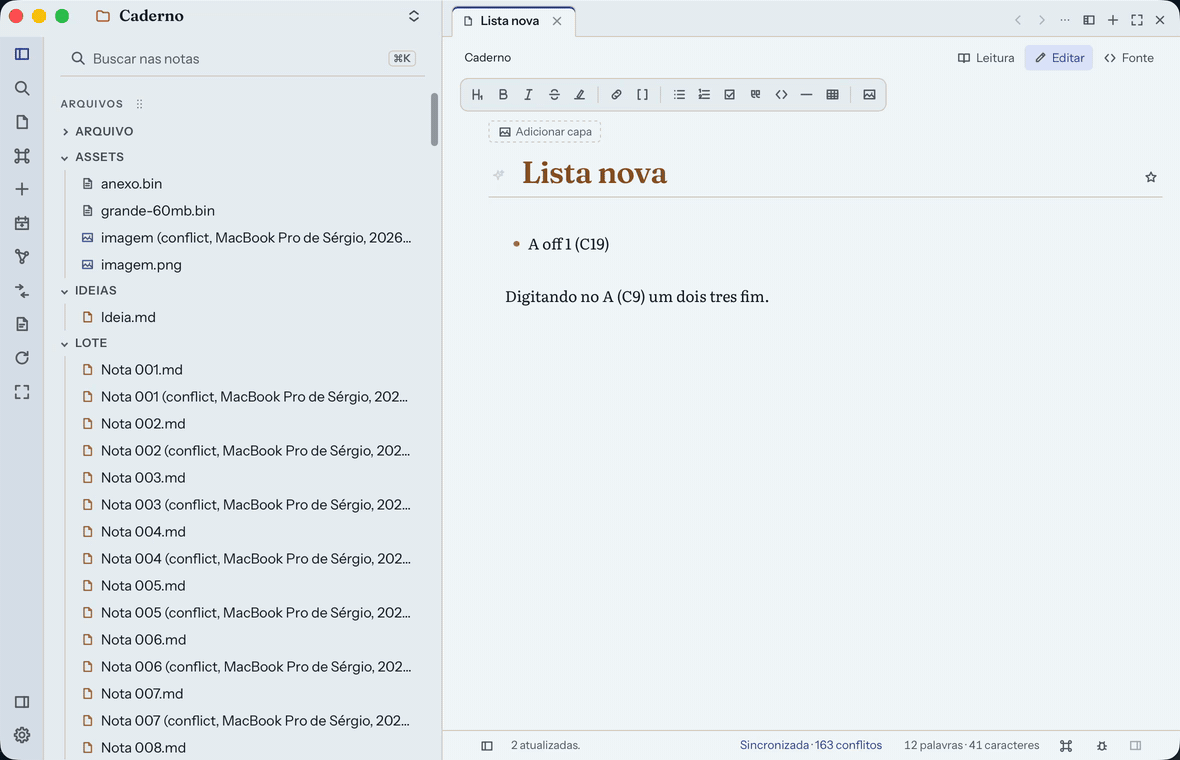Toggle focus mode brackets icon in left rail

click(22, 392)
